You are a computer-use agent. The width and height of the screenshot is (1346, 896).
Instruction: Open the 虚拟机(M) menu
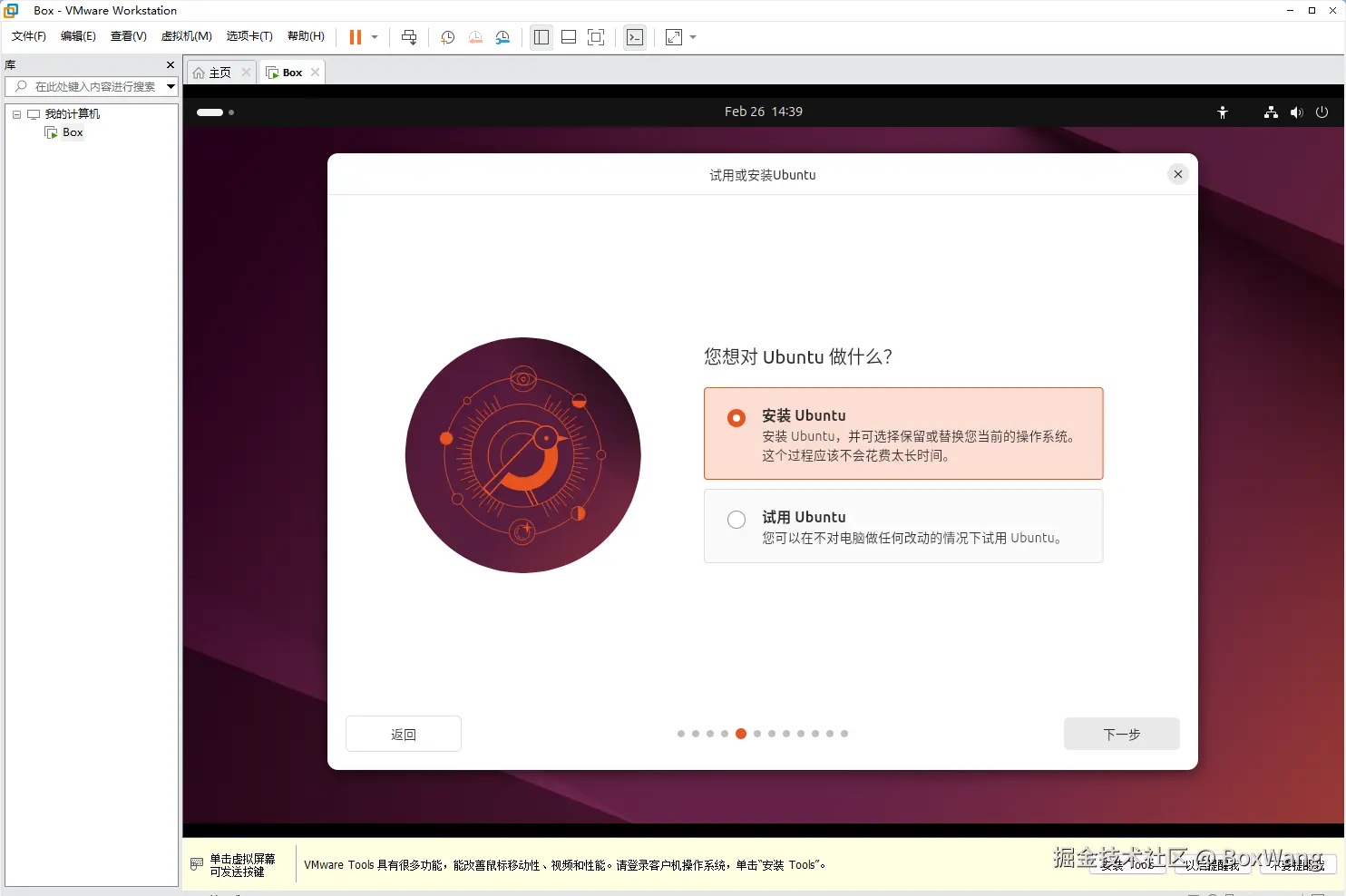186,36
